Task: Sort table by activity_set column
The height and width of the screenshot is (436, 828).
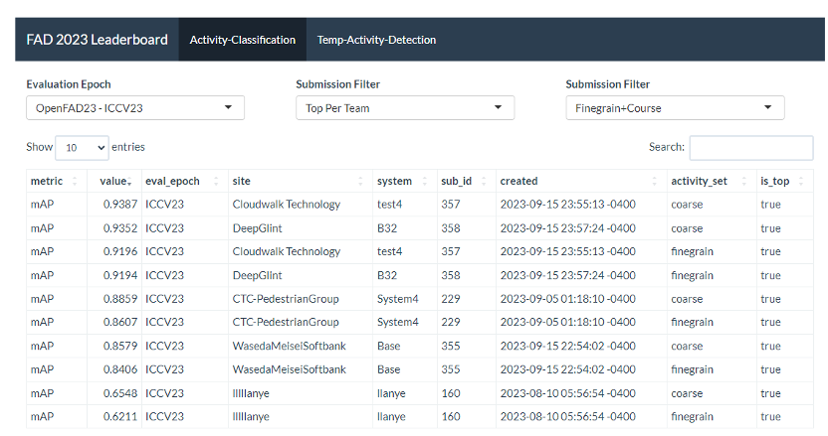Action: pos(712,181)
